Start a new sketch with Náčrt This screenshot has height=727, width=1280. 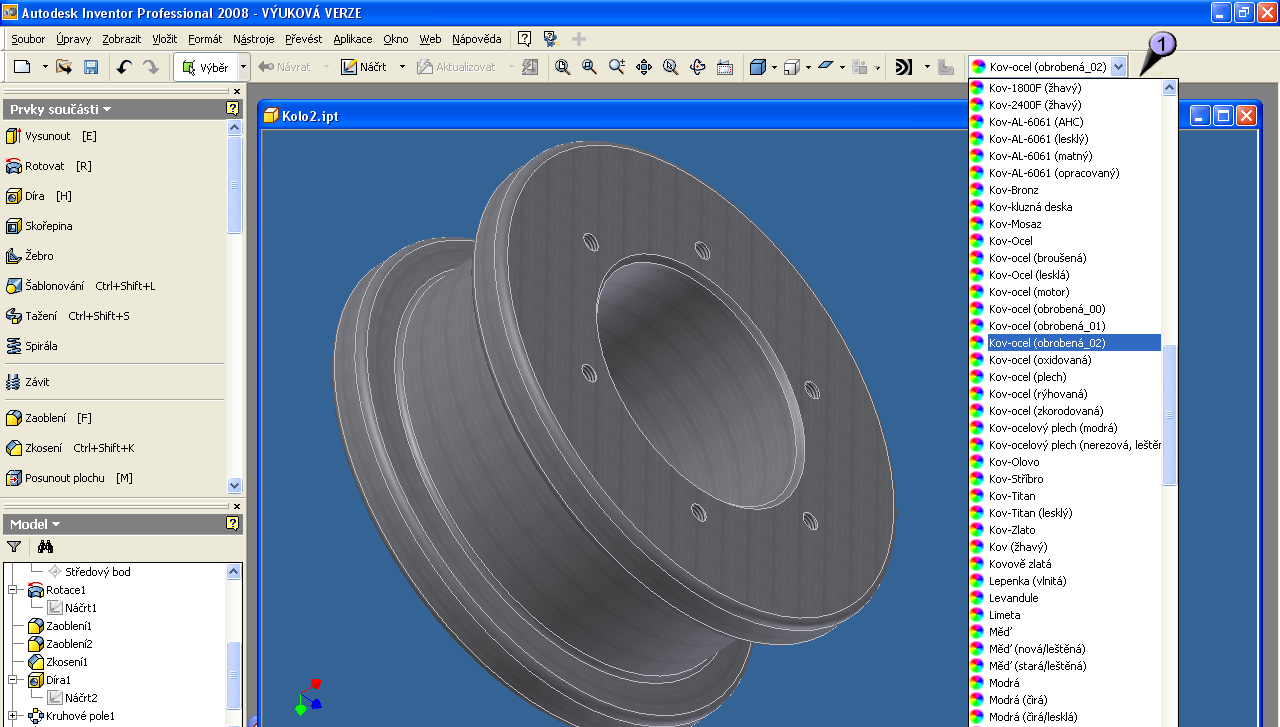363,67
